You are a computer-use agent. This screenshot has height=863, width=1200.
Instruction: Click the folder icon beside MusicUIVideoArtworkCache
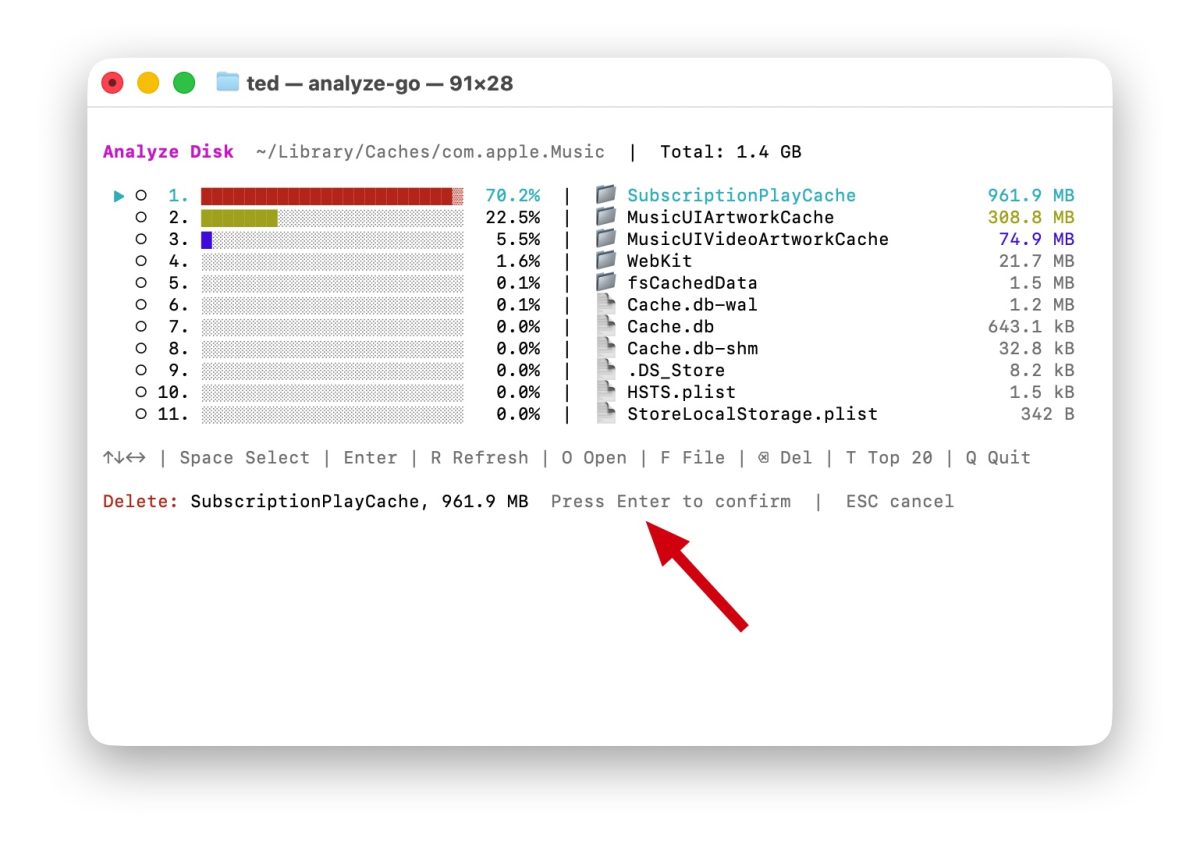(605, 239)
